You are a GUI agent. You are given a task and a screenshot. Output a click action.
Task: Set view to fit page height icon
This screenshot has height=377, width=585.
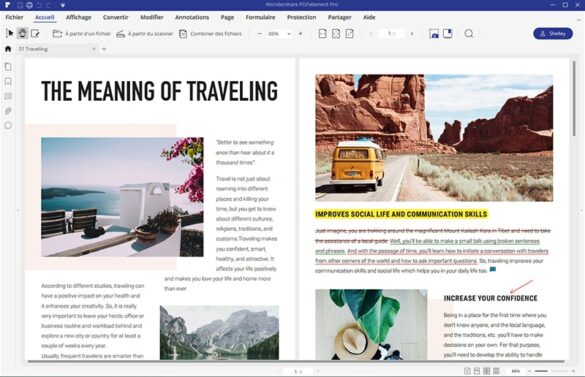click(322, 34)
